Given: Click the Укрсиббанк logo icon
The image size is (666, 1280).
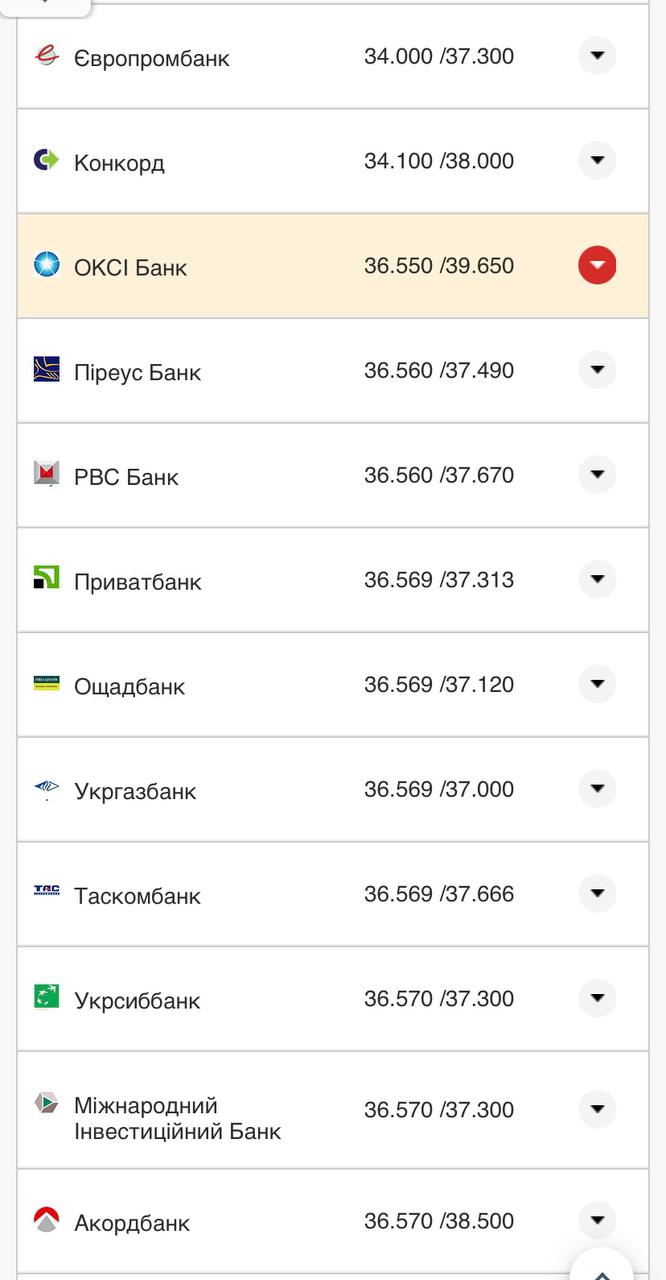Looking at the screenshot, I should (47, 997).
